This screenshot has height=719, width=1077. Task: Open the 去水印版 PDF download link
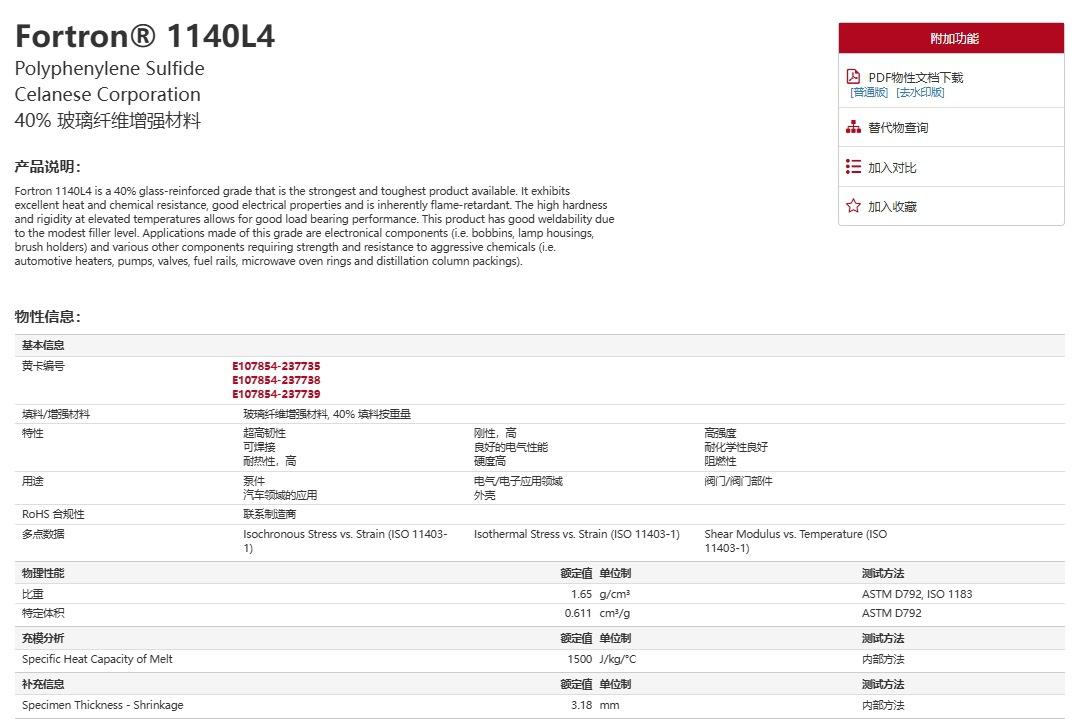(x=920, y=92)
